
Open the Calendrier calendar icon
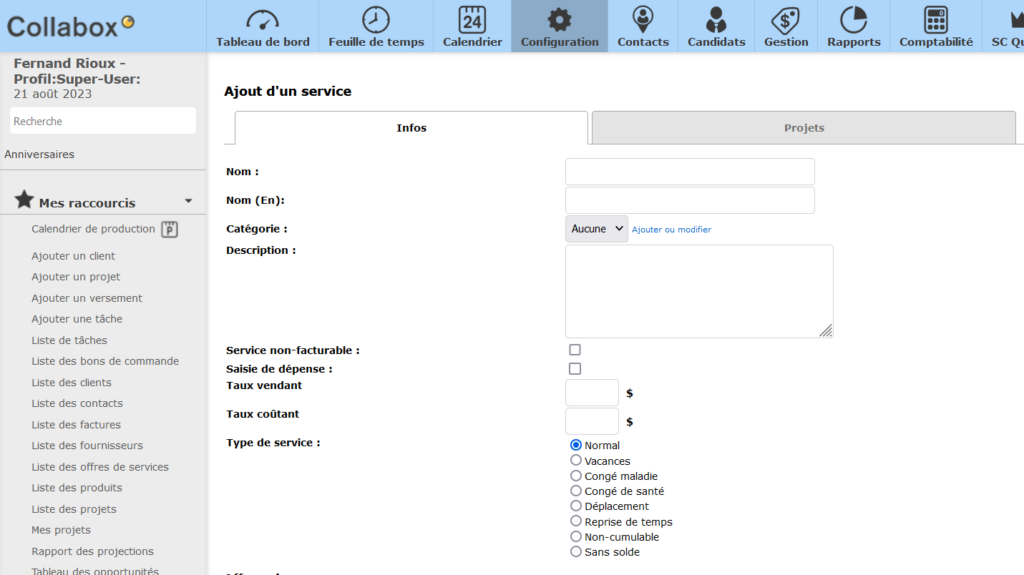[x=472, y=20]
